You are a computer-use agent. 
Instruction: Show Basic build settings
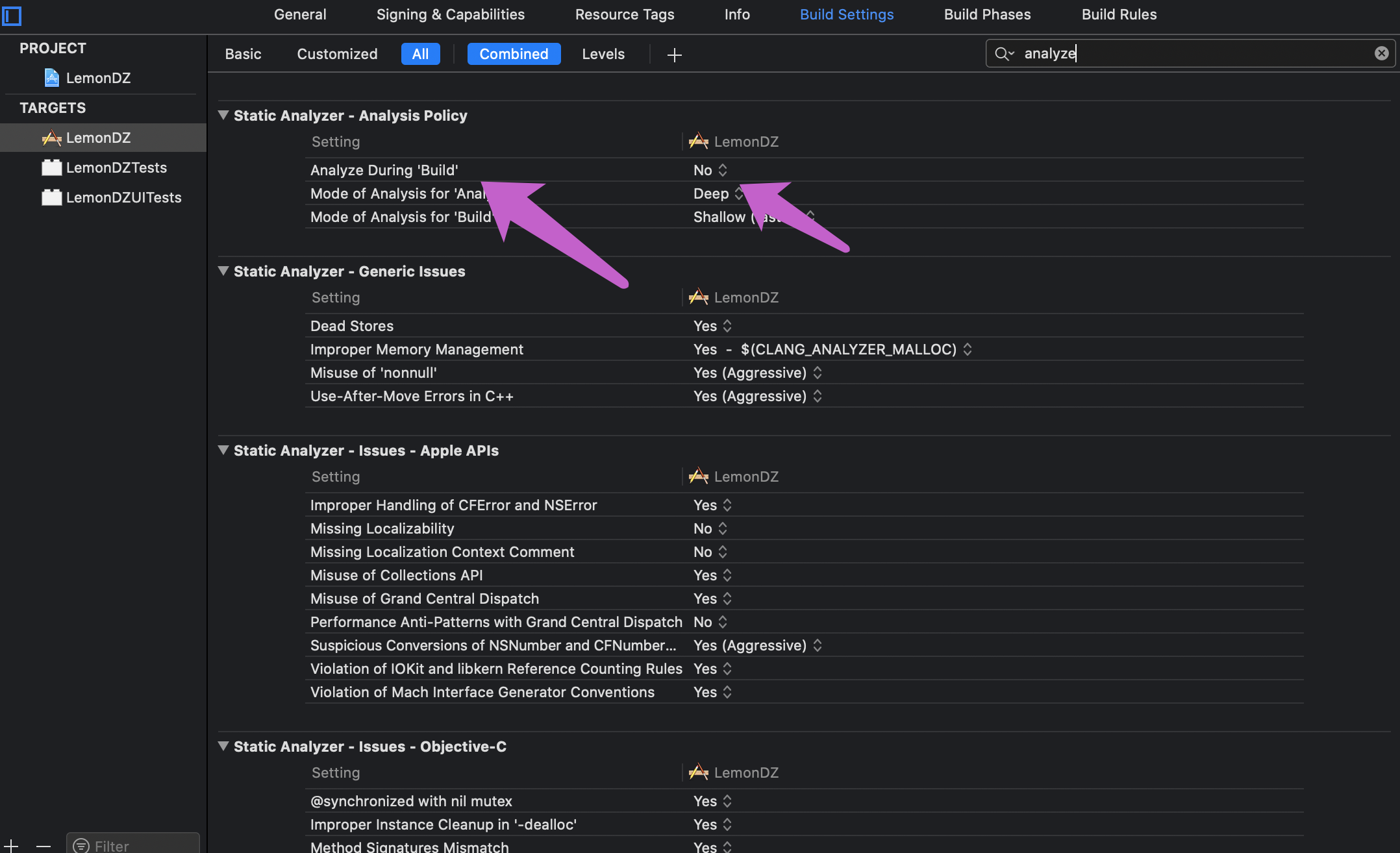[243, 54]
